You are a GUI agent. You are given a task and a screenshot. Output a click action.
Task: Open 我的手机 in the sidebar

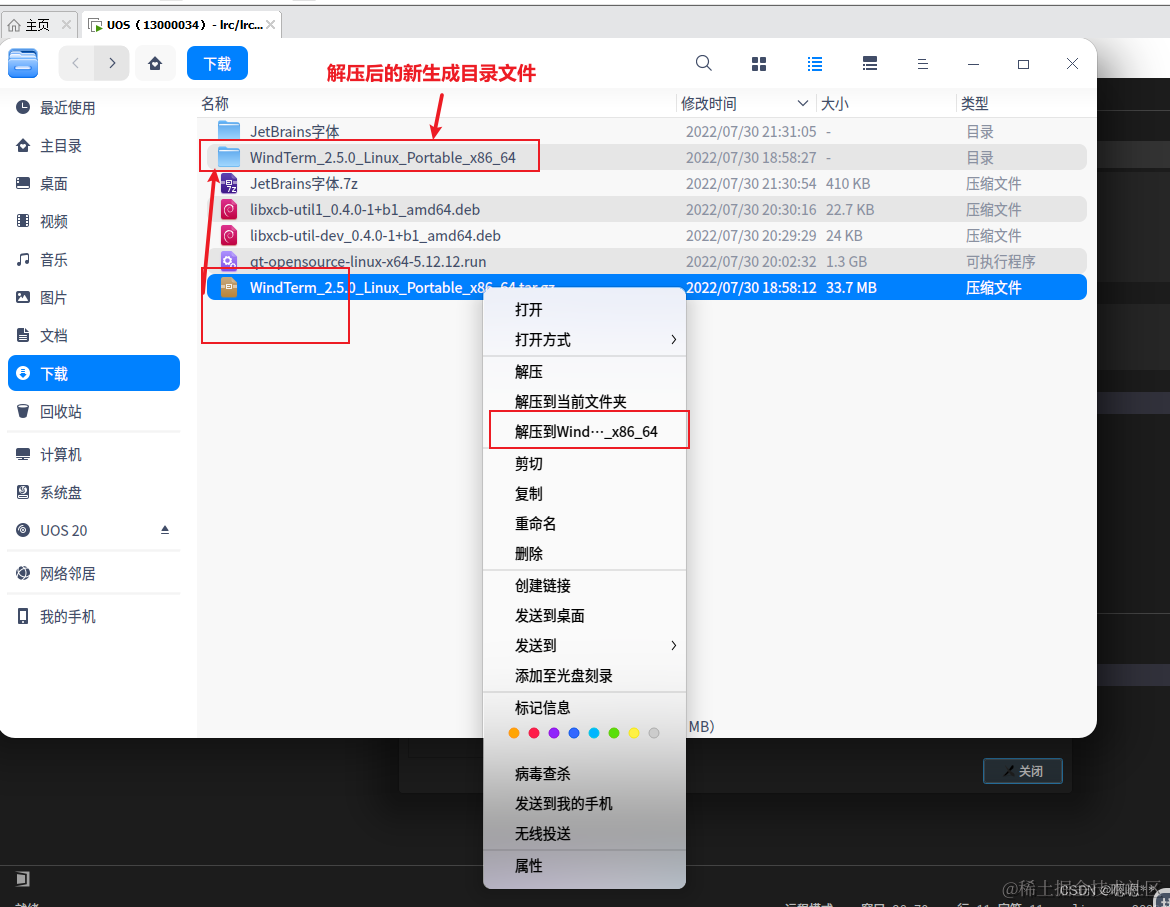(66, 616)
